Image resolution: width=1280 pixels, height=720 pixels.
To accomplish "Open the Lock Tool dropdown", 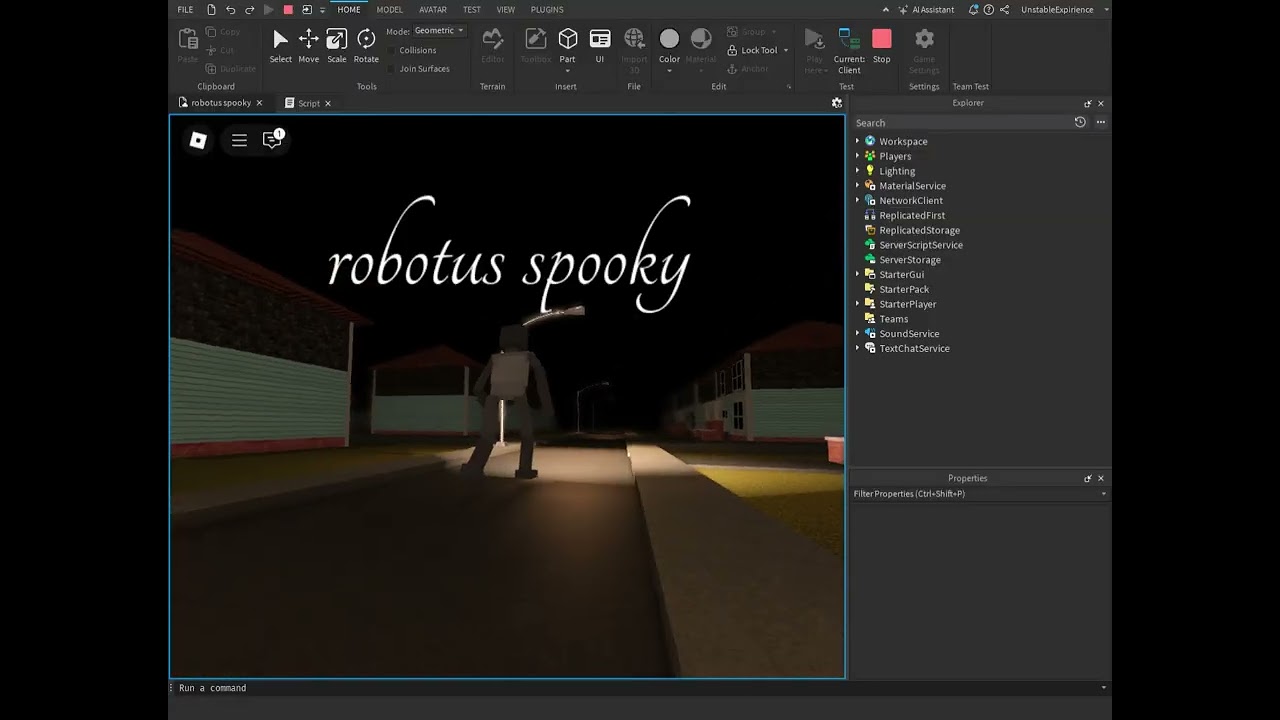I will pyautogui.click(x=785, y=50).
